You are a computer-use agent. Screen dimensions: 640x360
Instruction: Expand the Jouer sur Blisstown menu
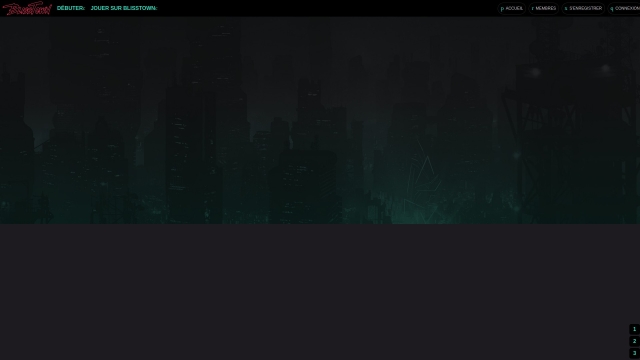pyautogui.click(x=124, y=8)
